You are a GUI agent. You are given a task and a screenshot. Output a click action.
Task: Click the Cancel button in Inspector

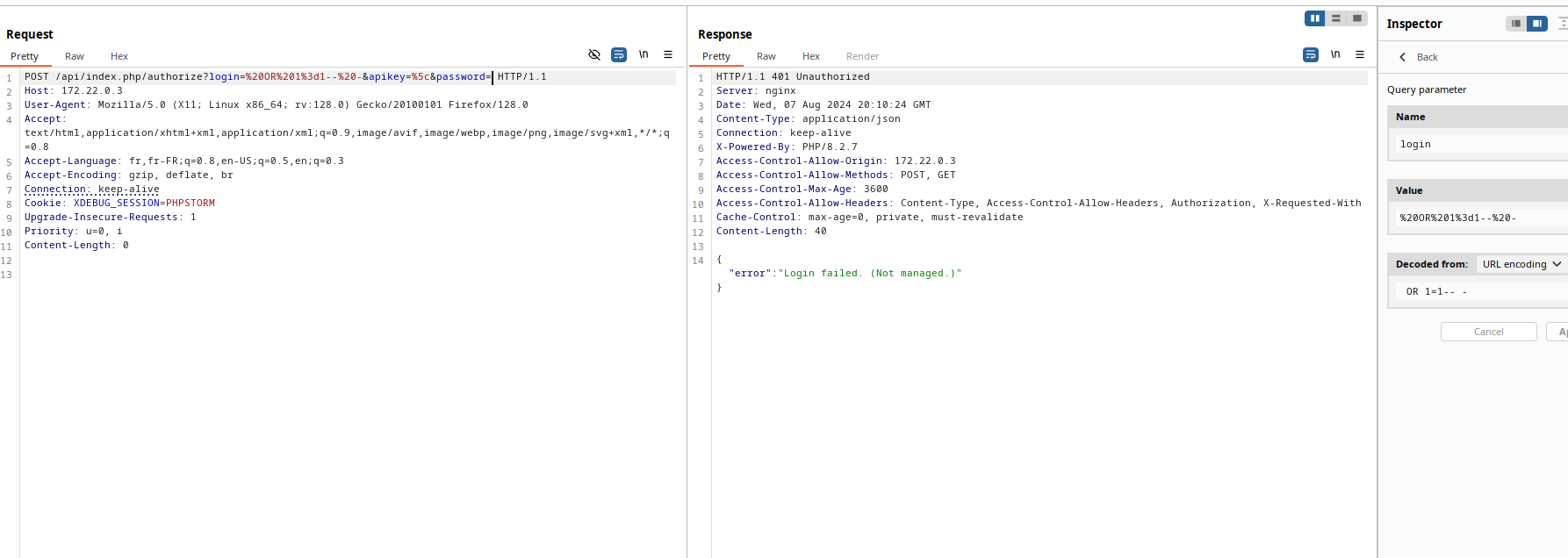(x=1489, y=332)
